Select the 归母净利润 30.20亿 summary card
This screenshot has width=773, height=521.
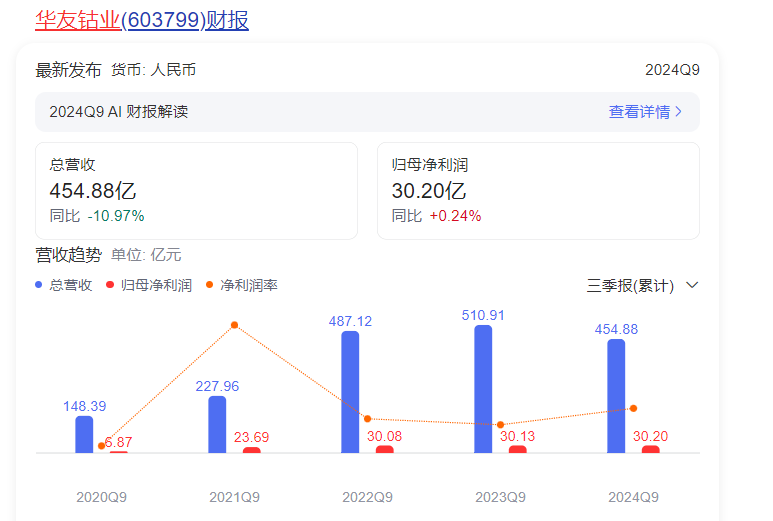click(x=538, y=191)
